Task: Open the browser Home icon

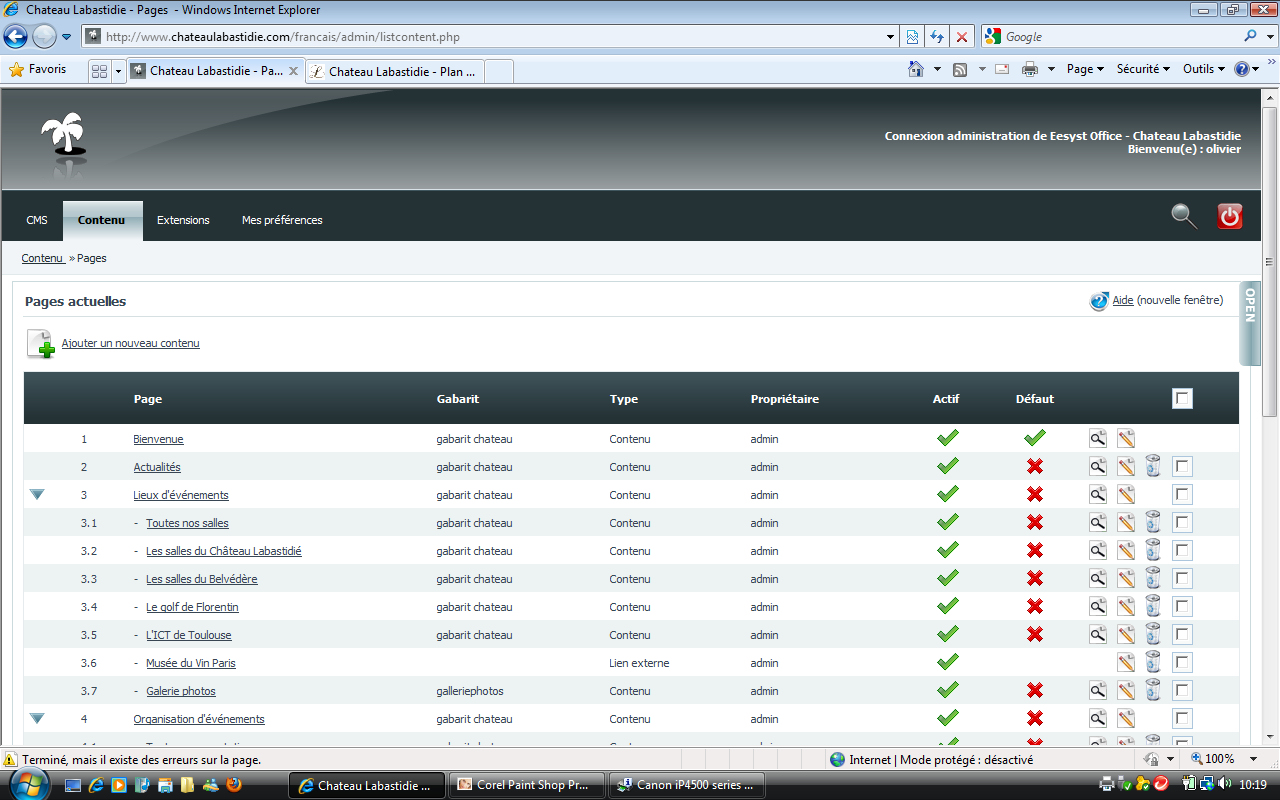Action: click(x=916, y=69)
